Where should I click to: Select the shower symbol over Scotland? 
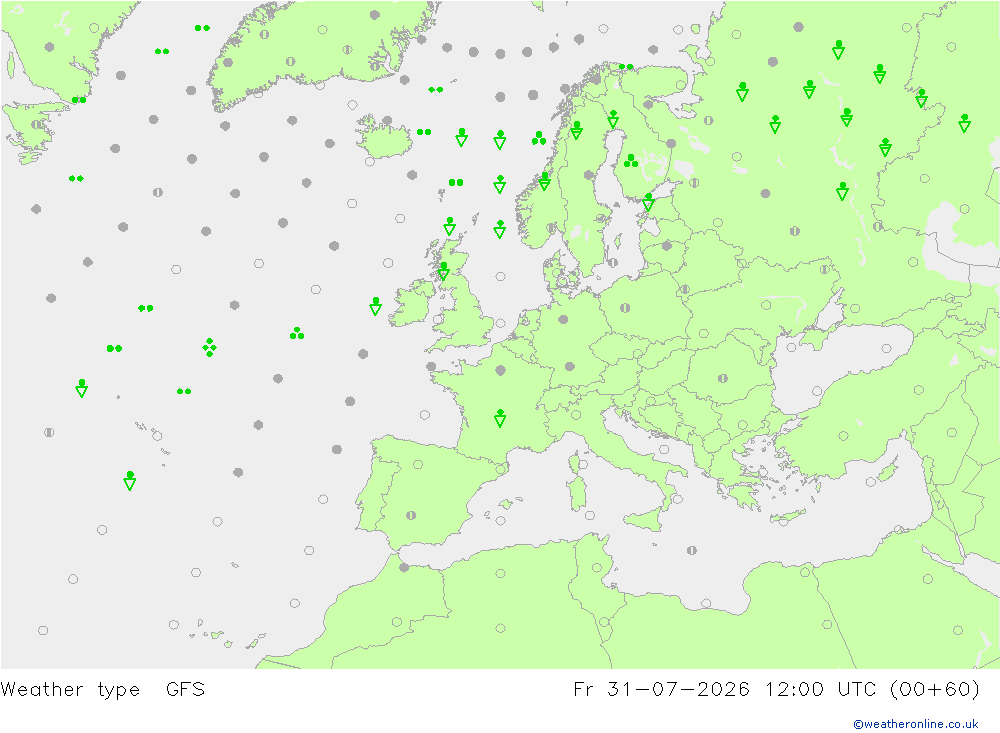pyautogui.click(x=444, y=271)
